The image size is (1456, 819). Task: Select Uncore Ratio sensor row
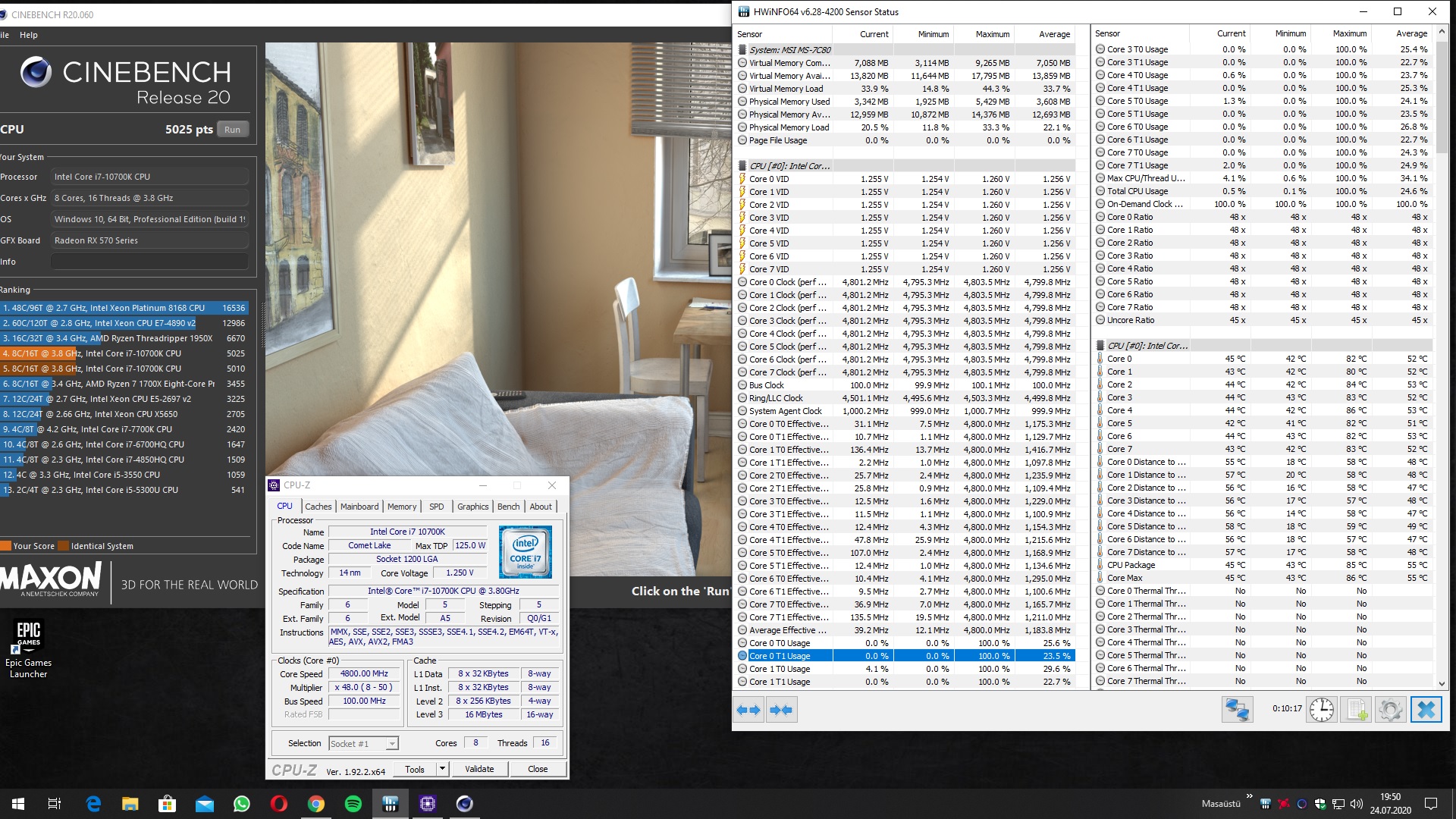tap(1263, 320)
